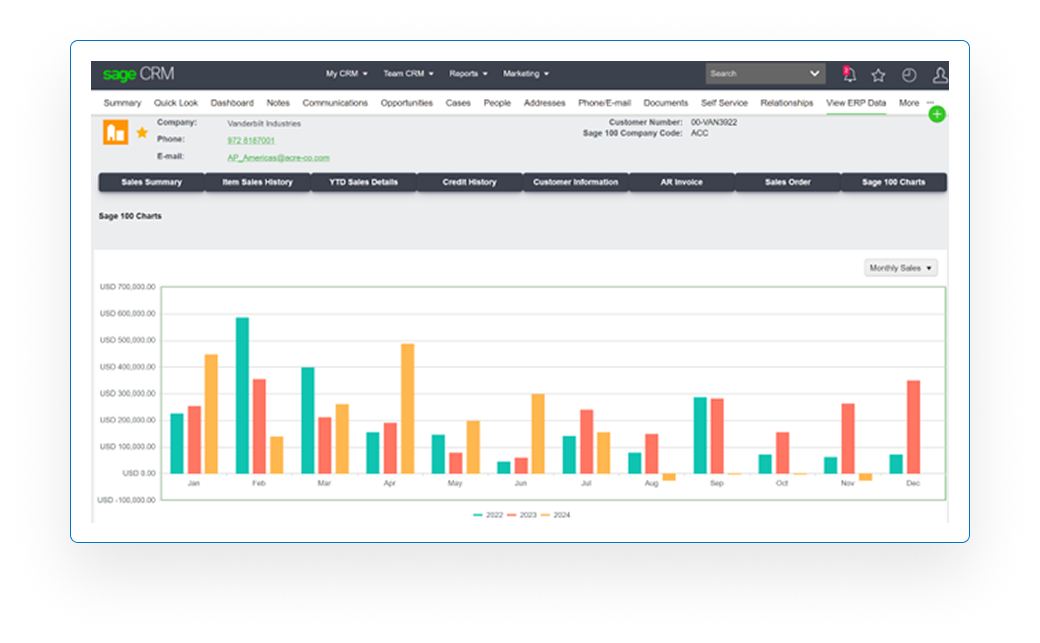Click the green plus add button

(x=937, y=114)
